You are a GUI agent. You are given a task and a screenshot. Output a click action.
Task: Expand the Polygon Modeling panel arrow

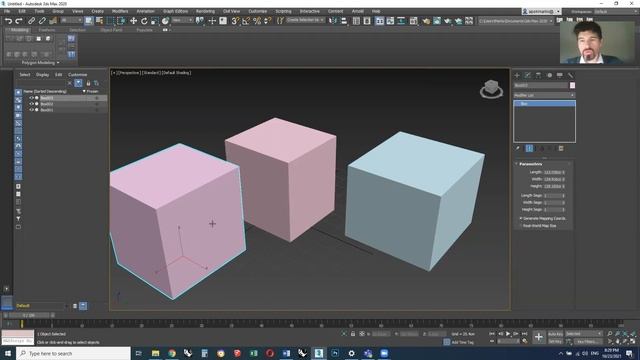pyautogui.click(x=58, y=63)
